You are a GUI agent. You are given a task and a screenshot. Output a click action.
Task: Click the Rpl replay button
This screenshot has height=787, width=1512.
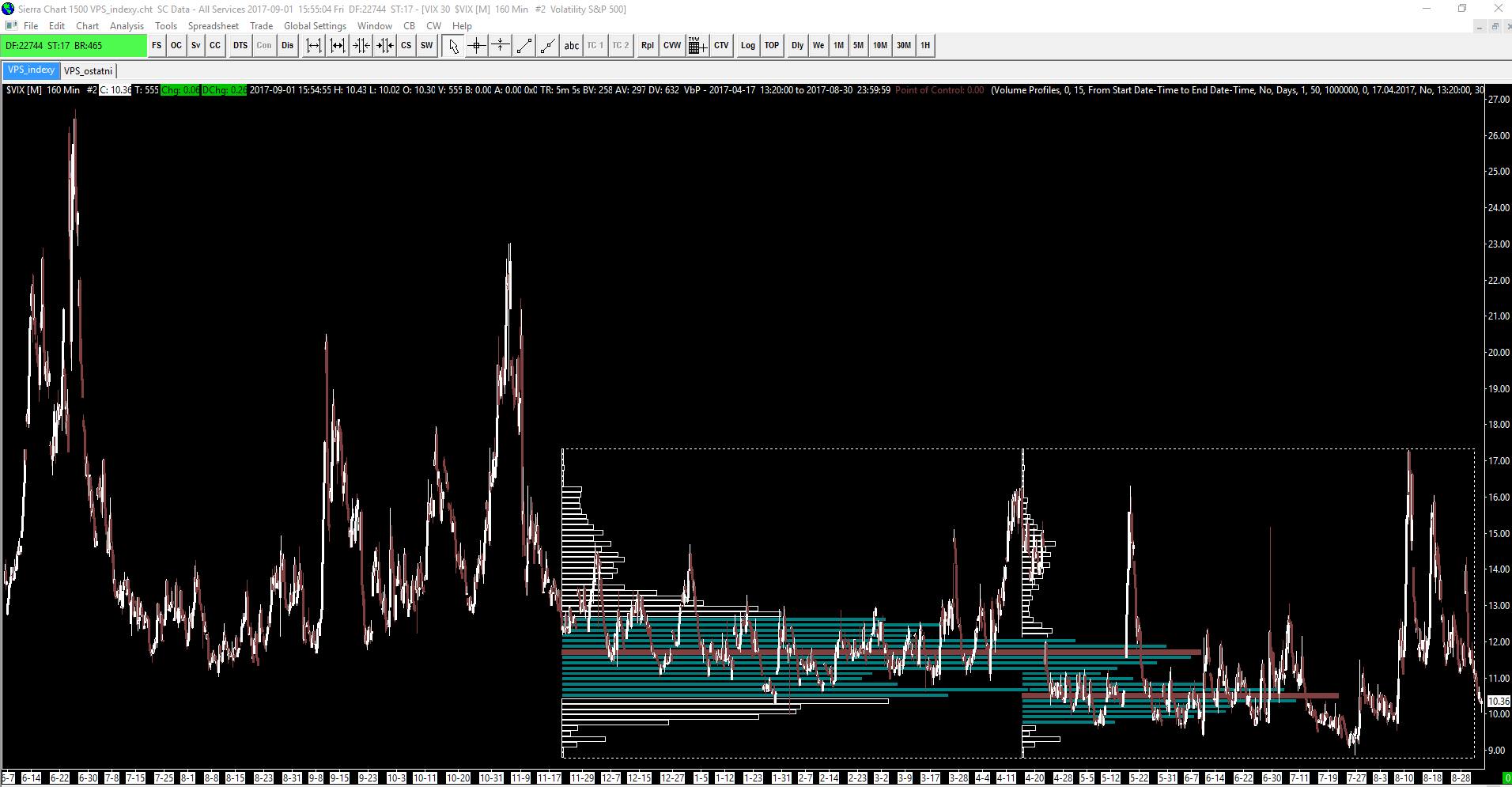tap(648, 46)
